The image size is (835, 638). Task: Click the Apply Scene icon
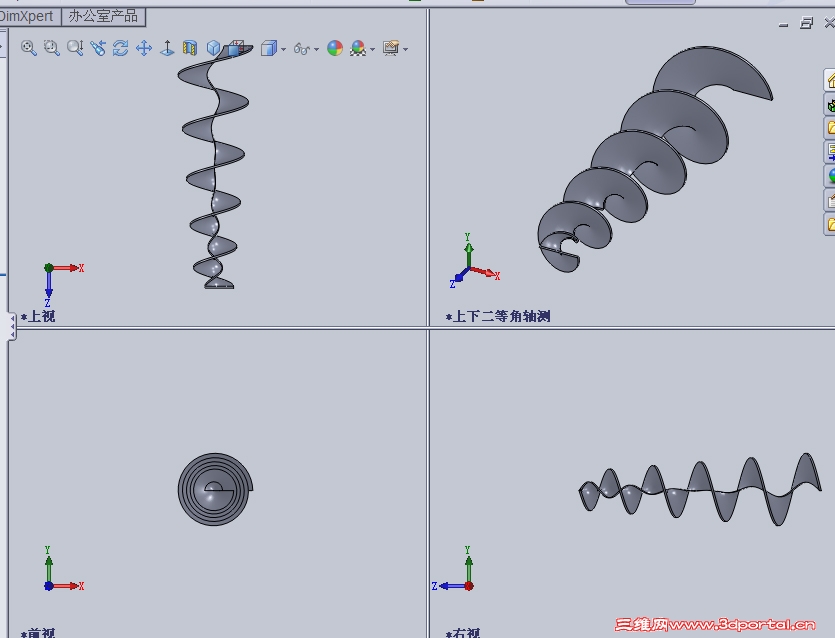358,48
